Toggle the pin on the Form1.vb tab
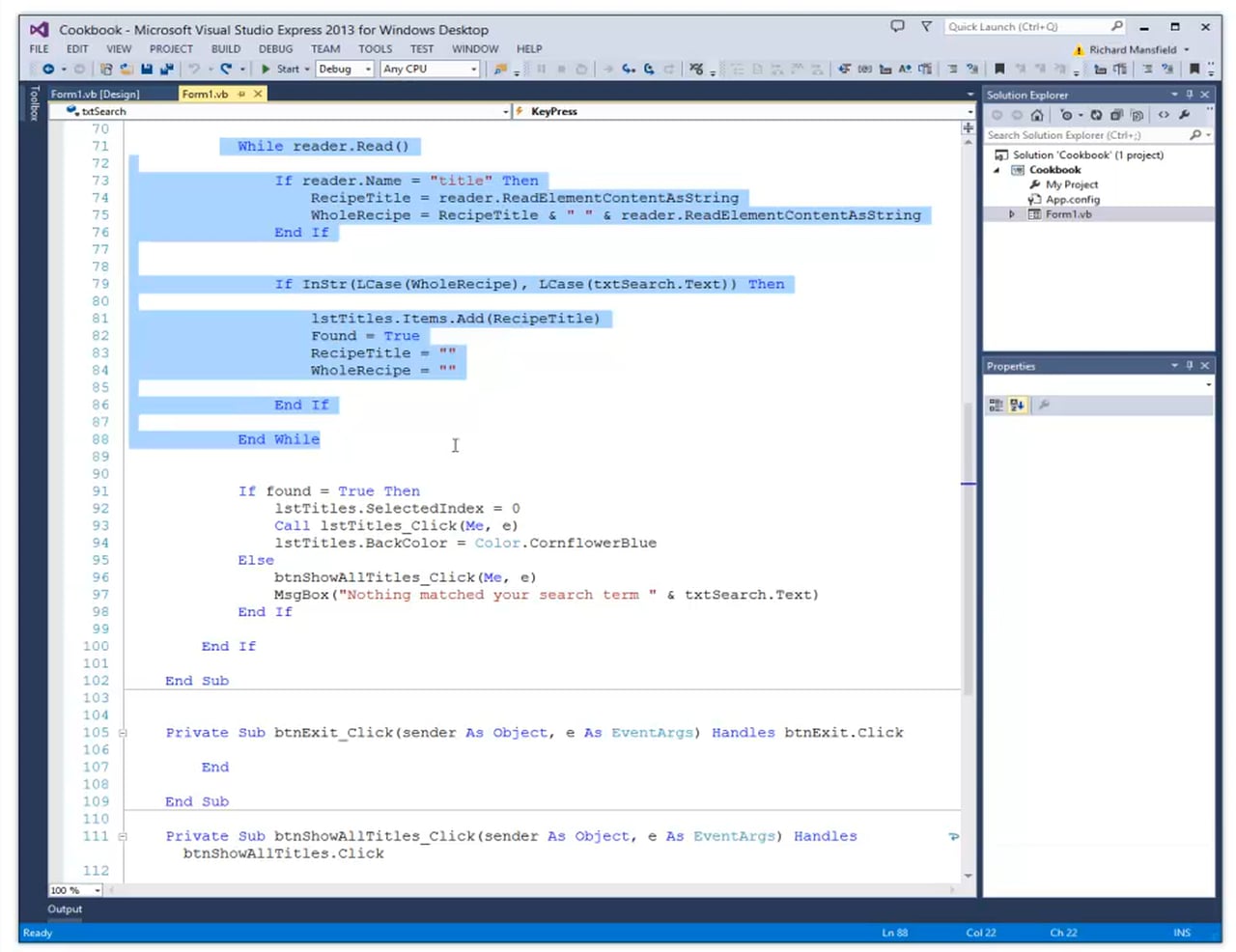Viewport: 1236px width, 952px height. [241, 95]
